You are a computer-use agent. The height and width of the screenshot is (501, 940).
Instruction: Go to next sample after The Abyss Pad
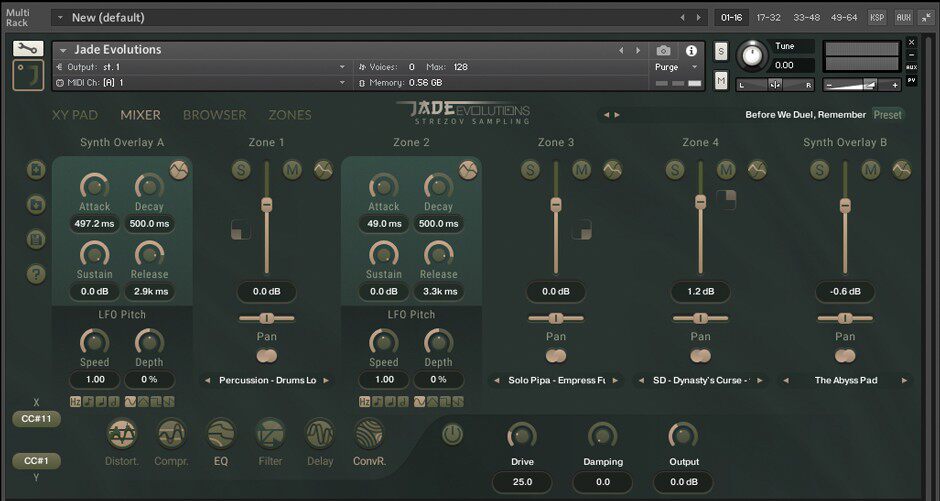click(904, 381)
